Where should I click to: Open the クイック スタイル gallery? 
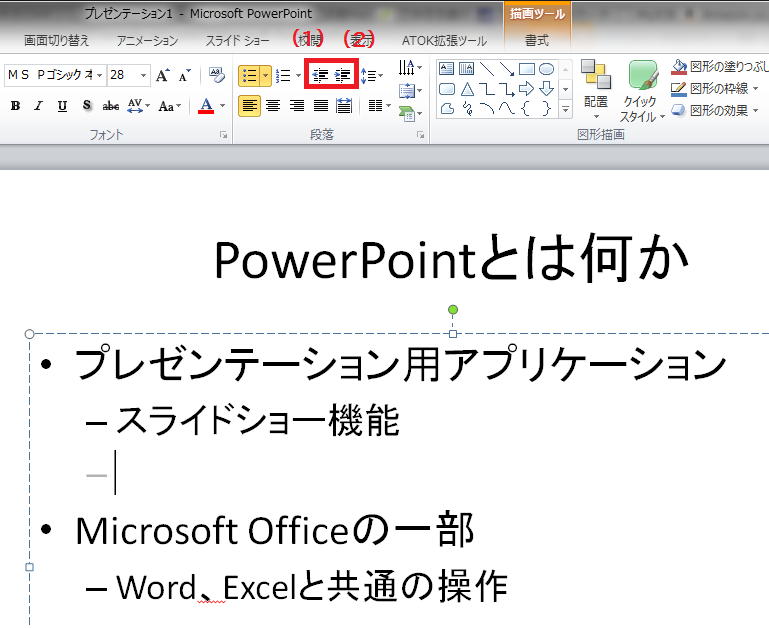642,91
